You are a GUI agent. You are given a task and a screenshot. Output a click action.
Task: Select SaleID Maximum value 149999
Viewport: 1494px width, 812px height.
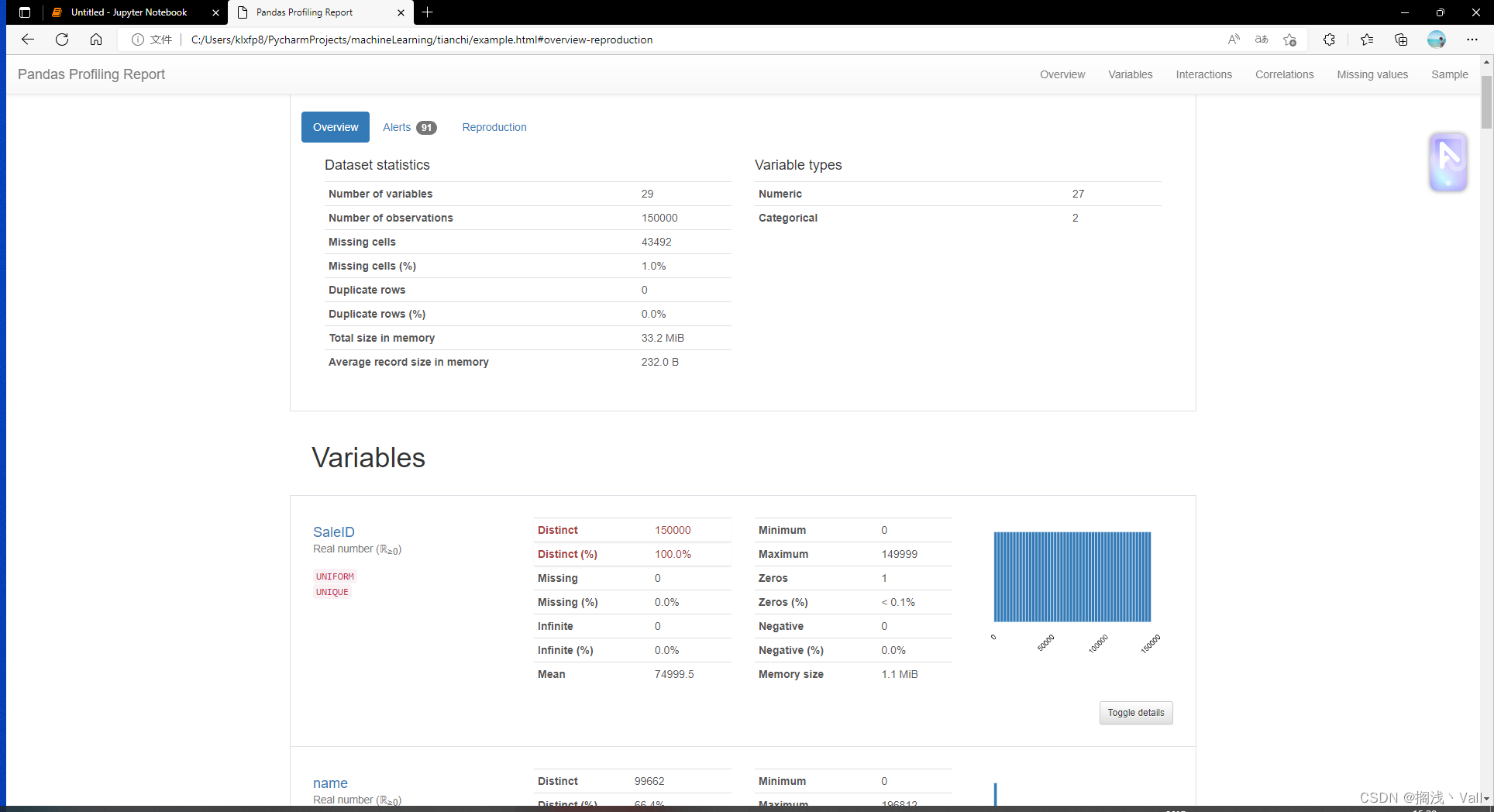pyautogui.click(x=900, y=554)
